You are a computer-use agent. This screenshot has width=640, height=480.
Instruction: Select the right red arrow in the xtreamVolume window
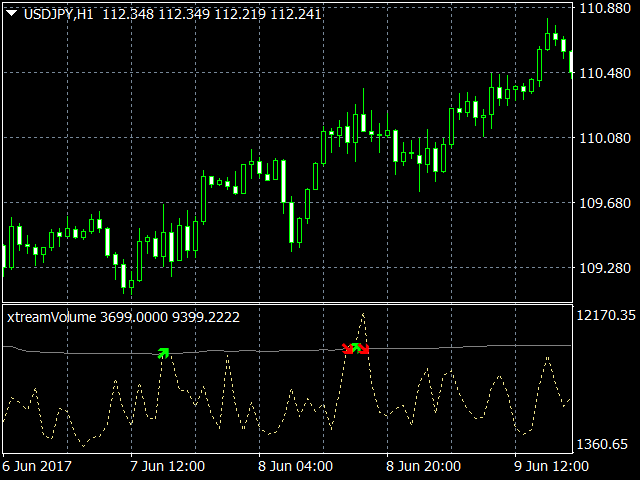[x=364, y=349]
